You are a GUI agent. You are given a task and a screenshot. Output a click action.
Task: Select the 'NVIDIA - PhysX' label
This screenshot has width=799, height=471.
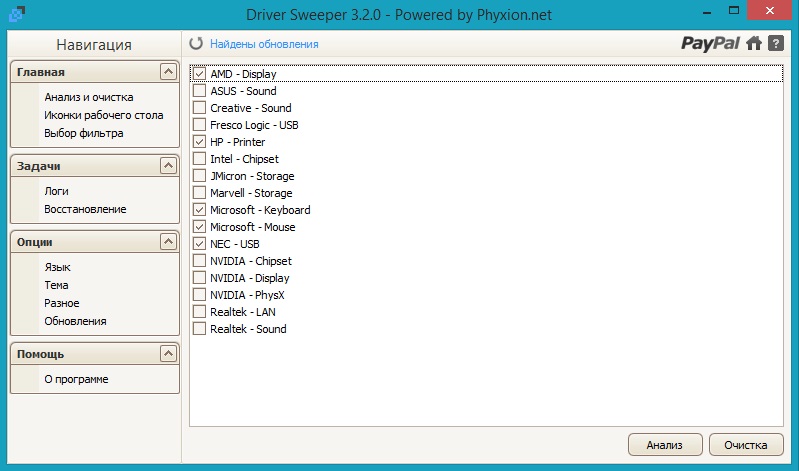click(x=247, y=295)
